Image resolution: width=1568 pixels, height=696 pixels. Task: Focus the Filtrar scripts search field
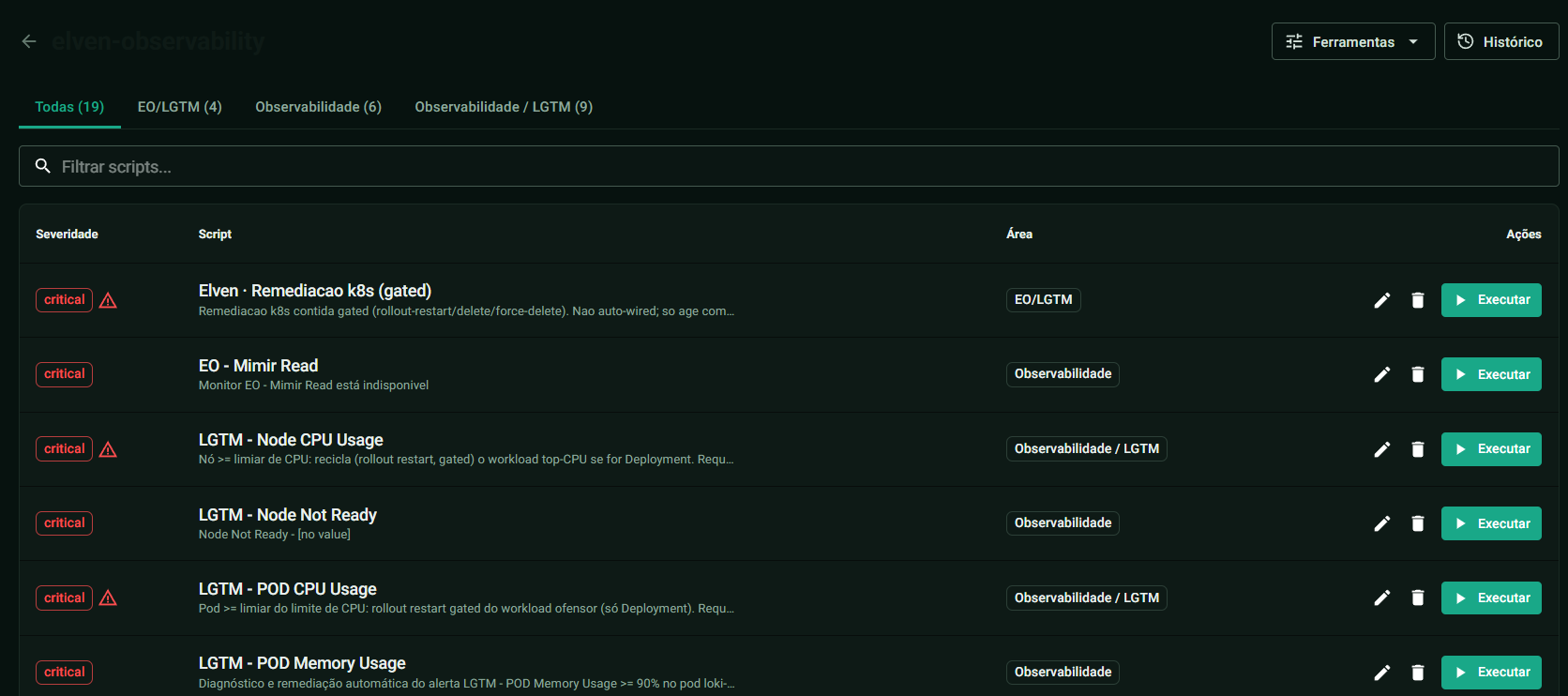tap(789, 166)
